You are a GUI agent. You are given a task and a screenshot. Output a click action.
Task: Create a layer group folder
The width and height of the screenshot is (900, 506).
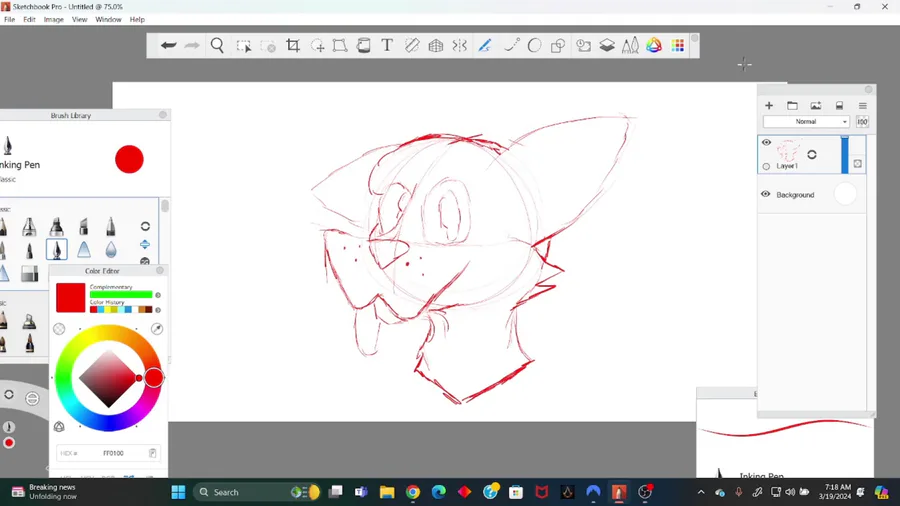coord(792,106)
